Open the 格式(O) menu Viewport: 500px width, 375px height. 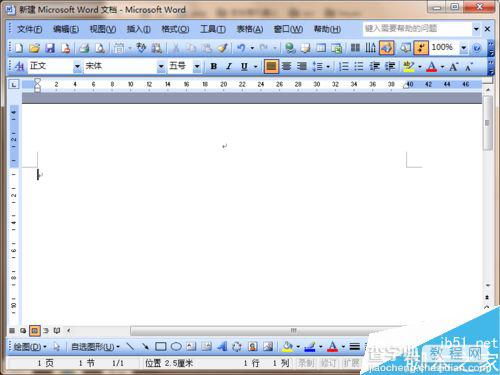175,29
